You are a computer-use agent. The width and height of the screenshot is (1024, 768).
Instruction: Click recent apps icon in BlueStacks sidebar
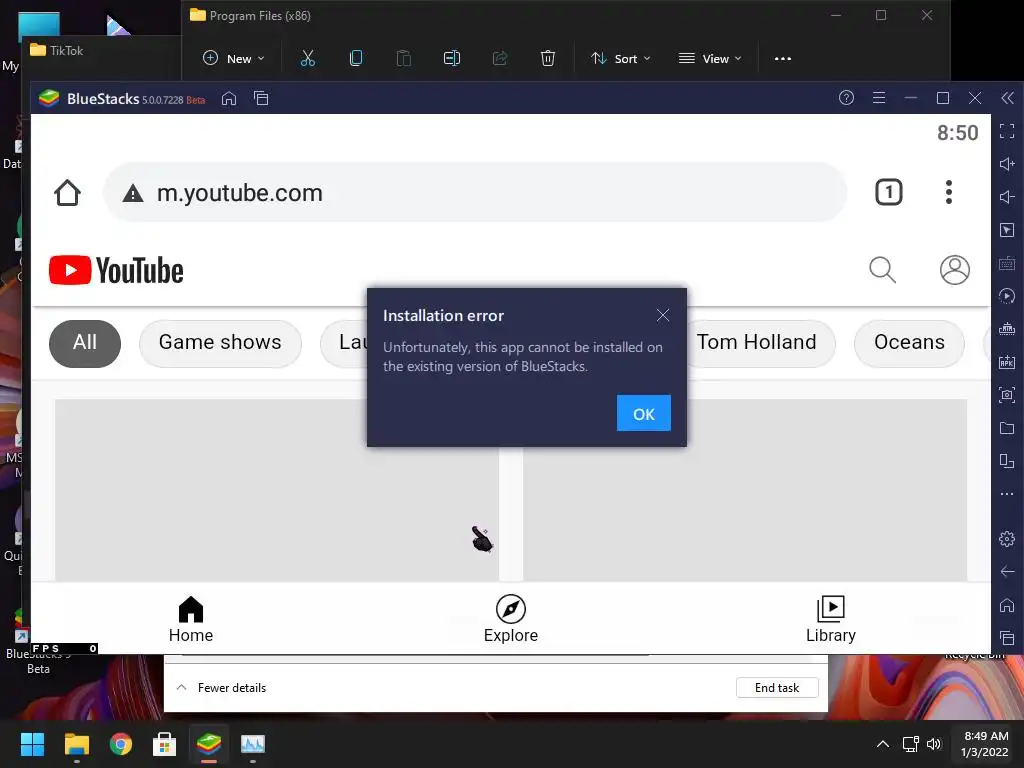pos(1007,637)
